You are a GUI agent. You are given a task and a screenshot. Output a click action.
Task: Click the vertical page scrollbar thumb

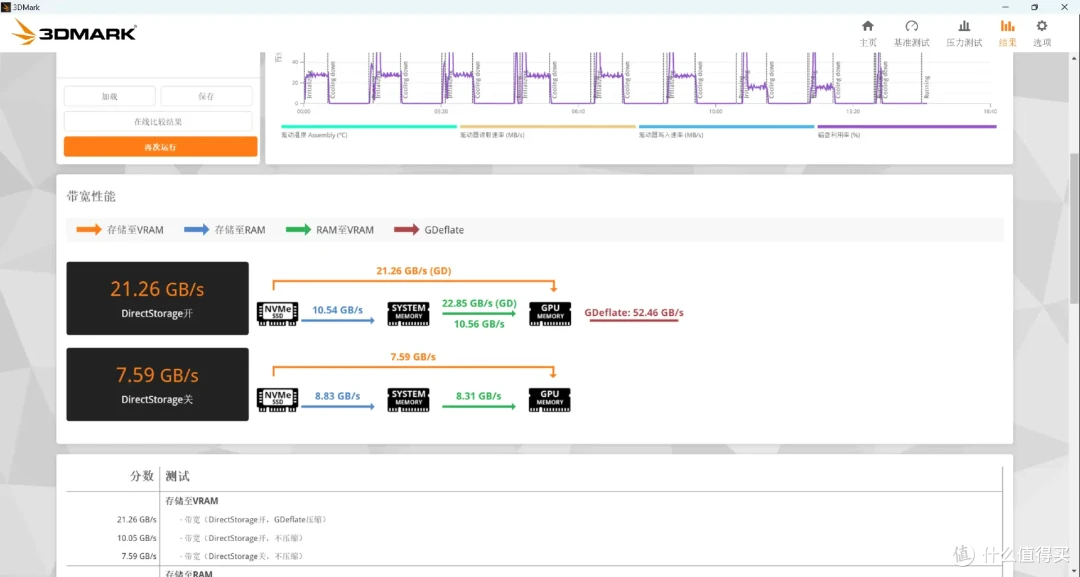pyautogui.click(x=1074, y=229)
